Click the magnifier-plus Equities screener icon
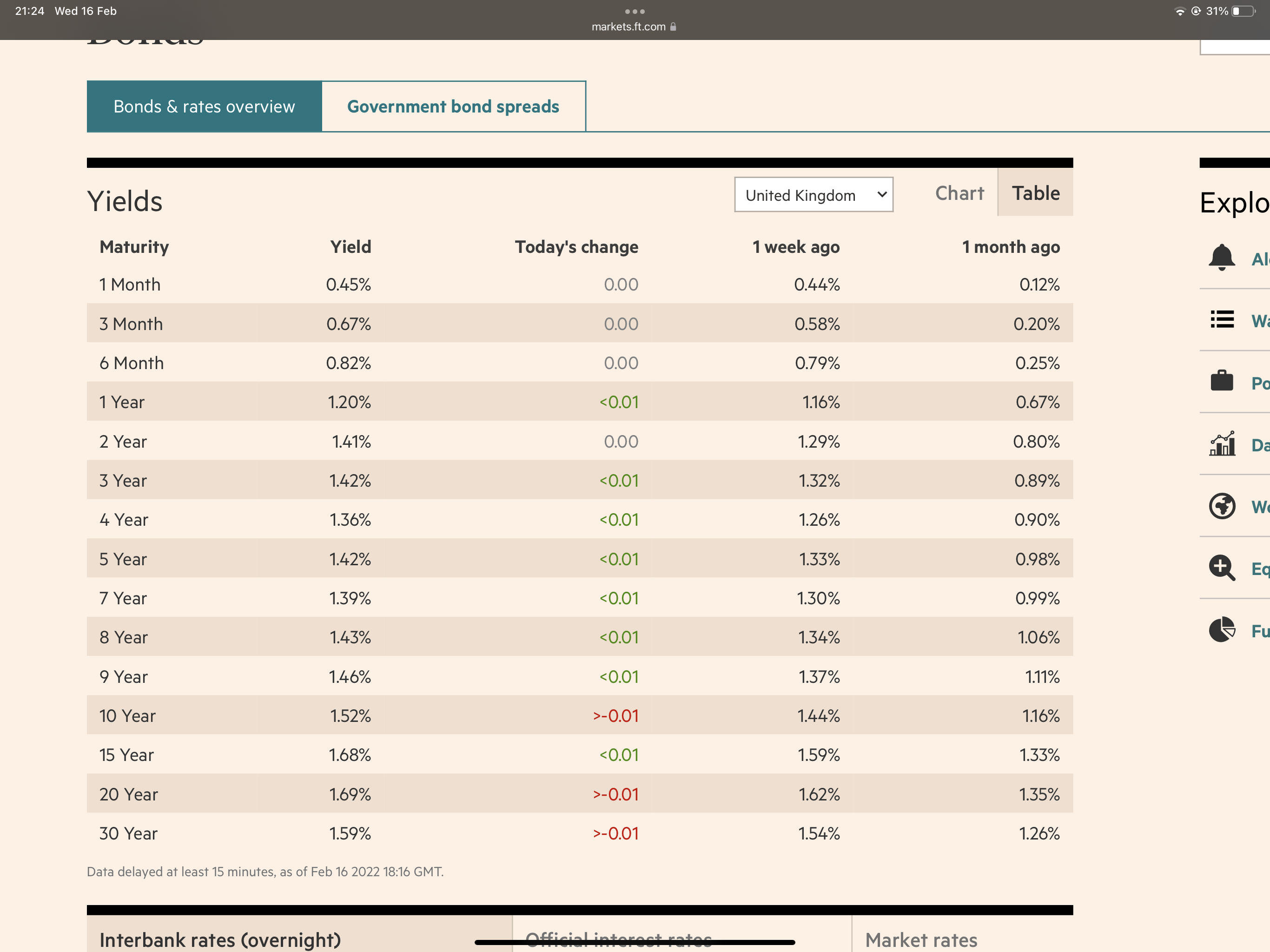Screen dimensions: 1270x952 click(x=1222, y=568)
